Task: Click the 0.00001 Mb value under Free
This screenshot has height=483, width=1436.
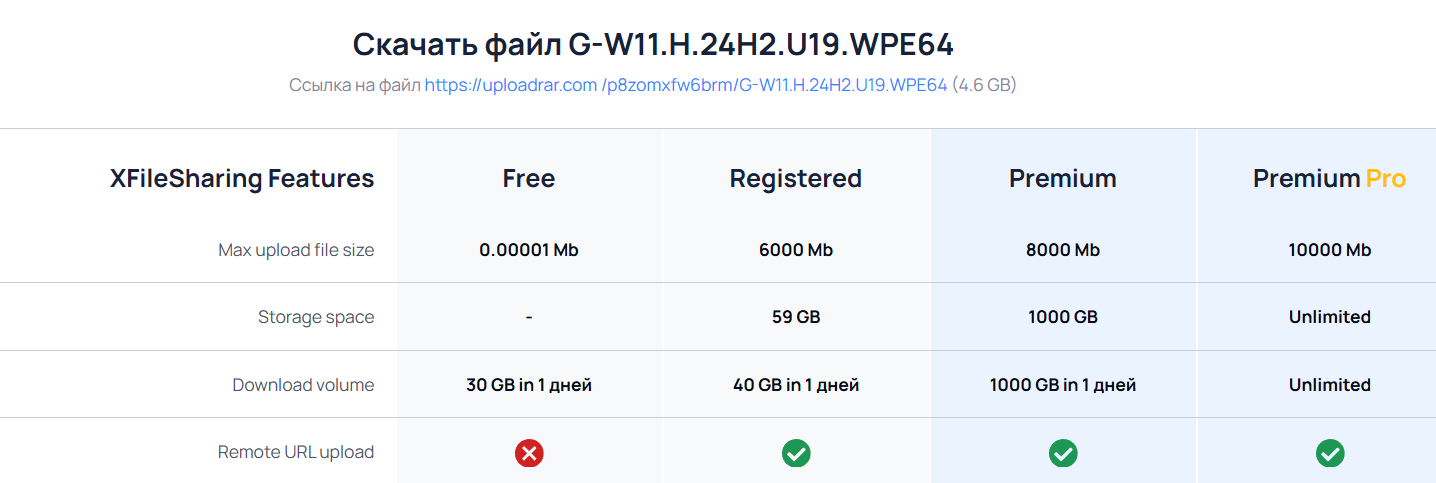Action: tap(529, 250)
